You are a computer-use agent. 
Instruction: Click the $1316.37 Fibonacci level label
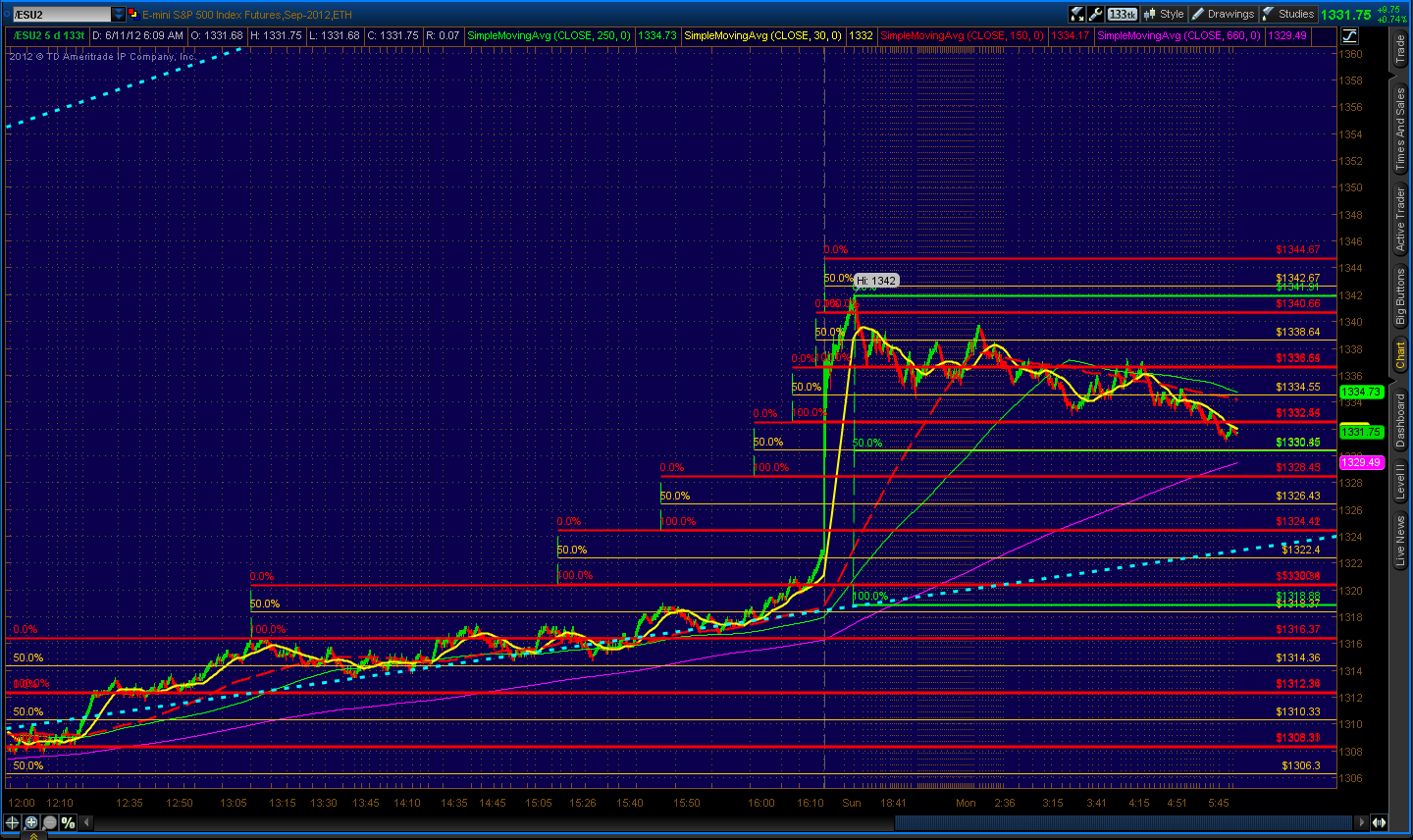(1297, 630)
